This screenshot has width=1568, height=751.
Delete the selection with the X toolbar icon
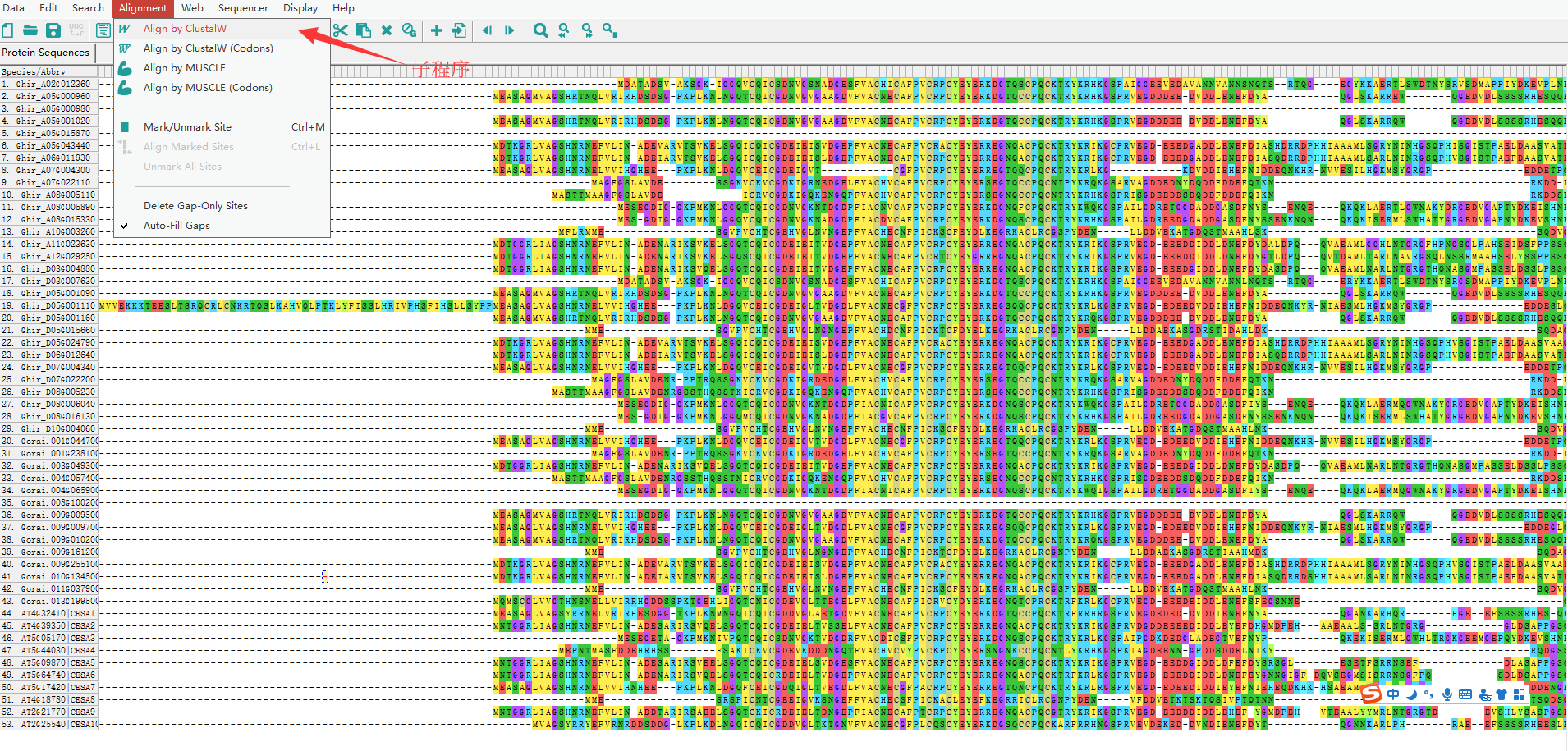387,30
